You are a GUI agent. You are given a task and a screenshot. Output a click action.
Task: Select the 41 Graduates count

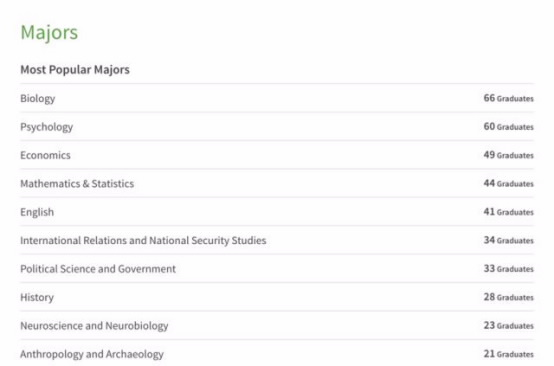point(508,212)
